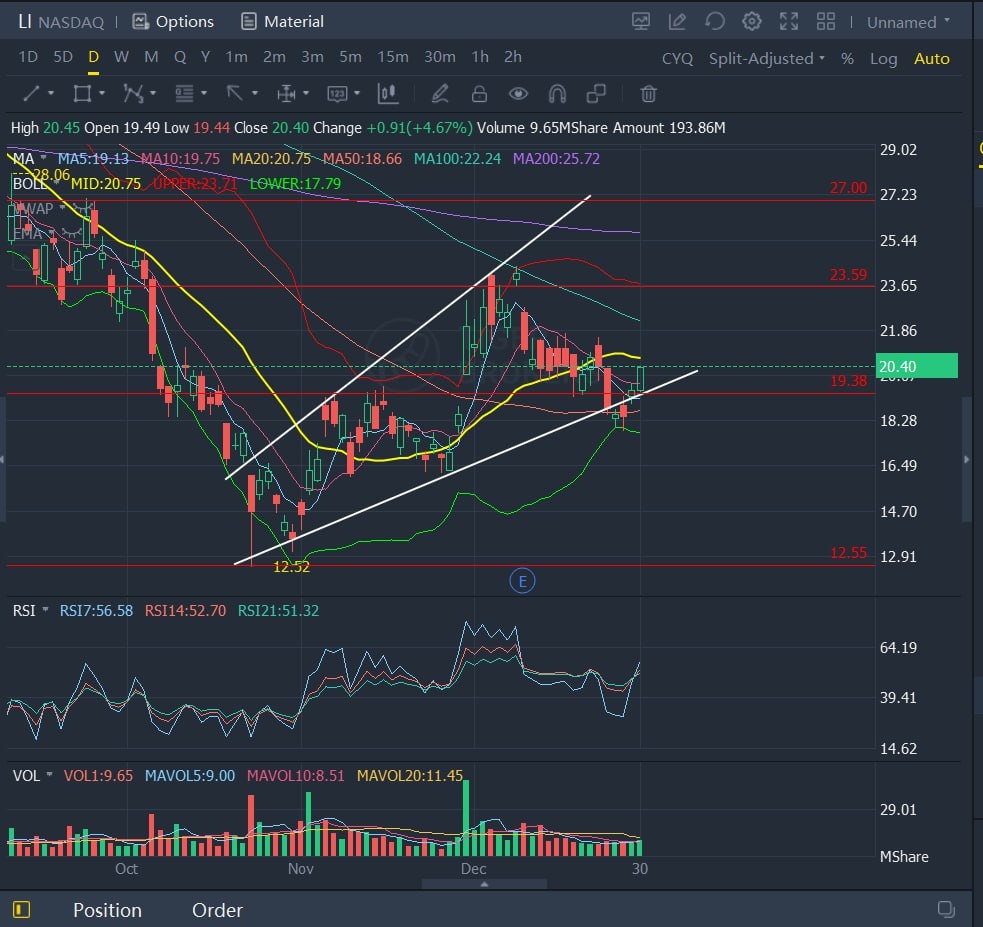
Task: Expand the Unnamed layout dropdown
Action: tap(908, 22)
